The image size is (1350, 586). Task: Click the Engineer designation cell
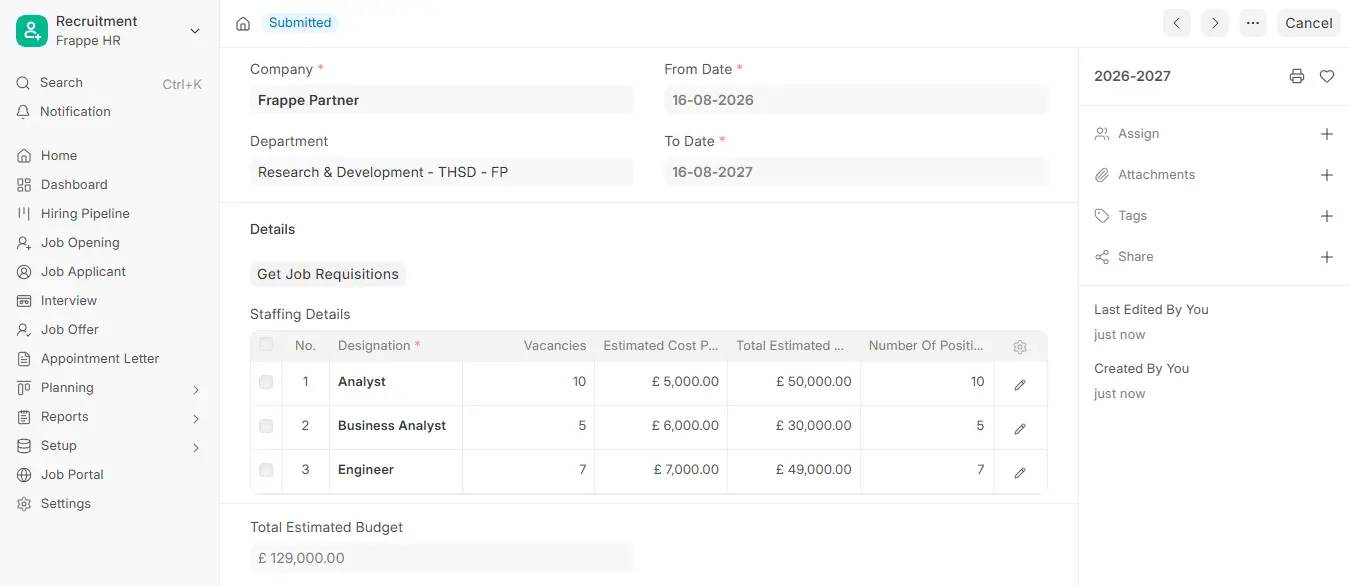point(396,470)
